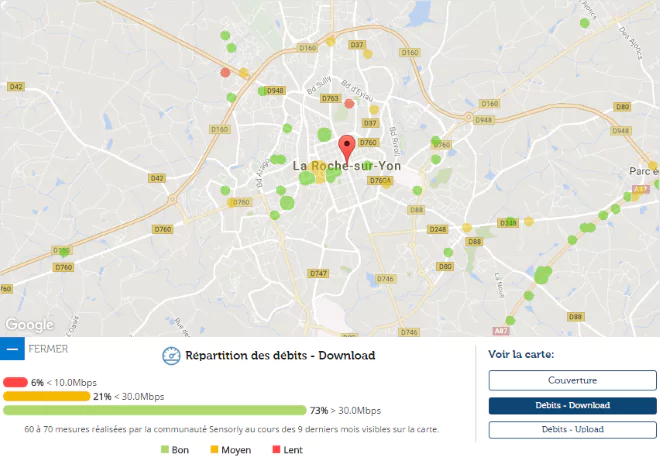Click the red 6% download speed bar
The height and width of the screenshot is (458, 660).
pos(15,382)
